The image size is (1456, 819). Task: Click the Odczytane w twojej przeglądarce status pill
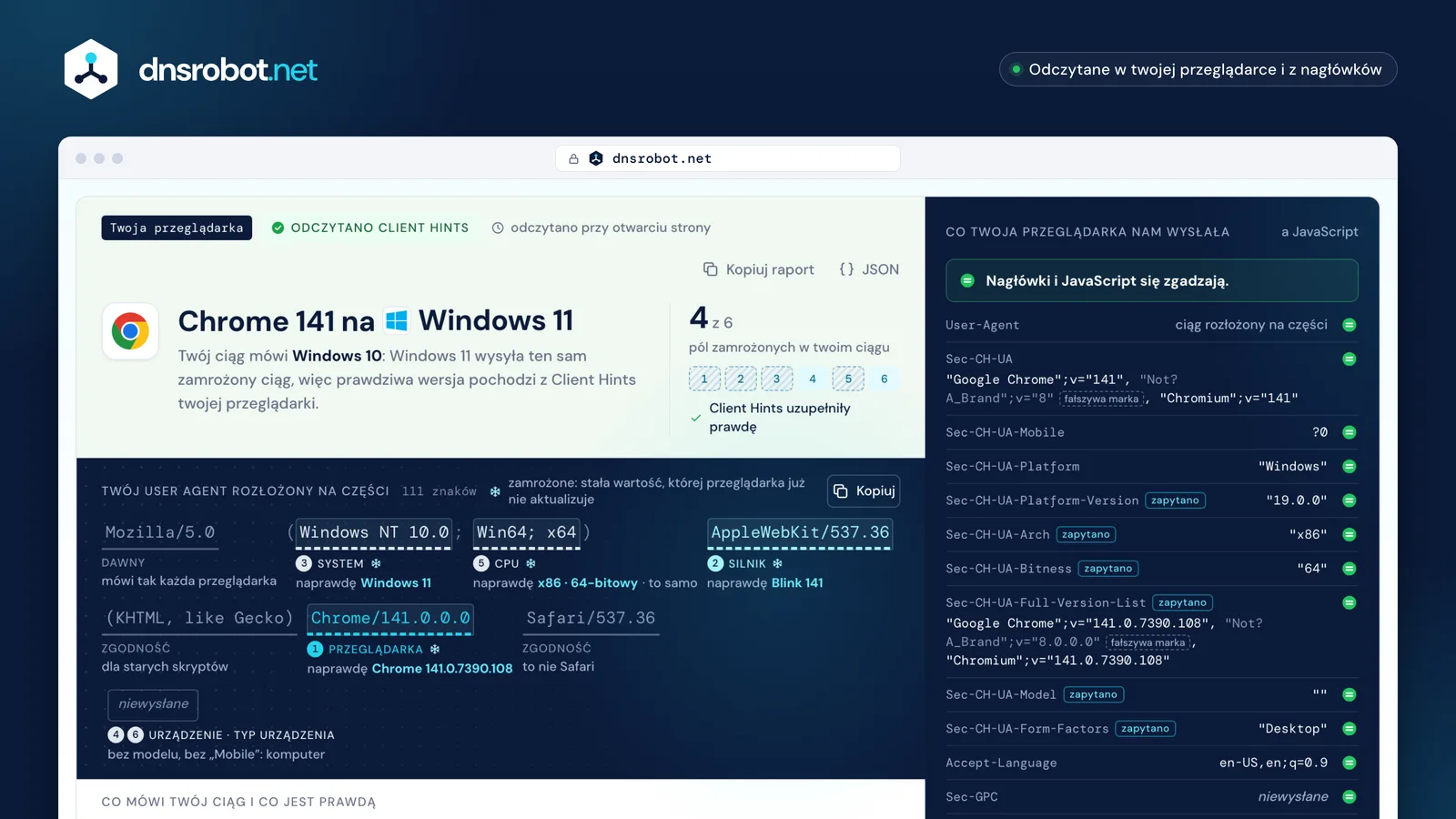tap(1198, 69)
